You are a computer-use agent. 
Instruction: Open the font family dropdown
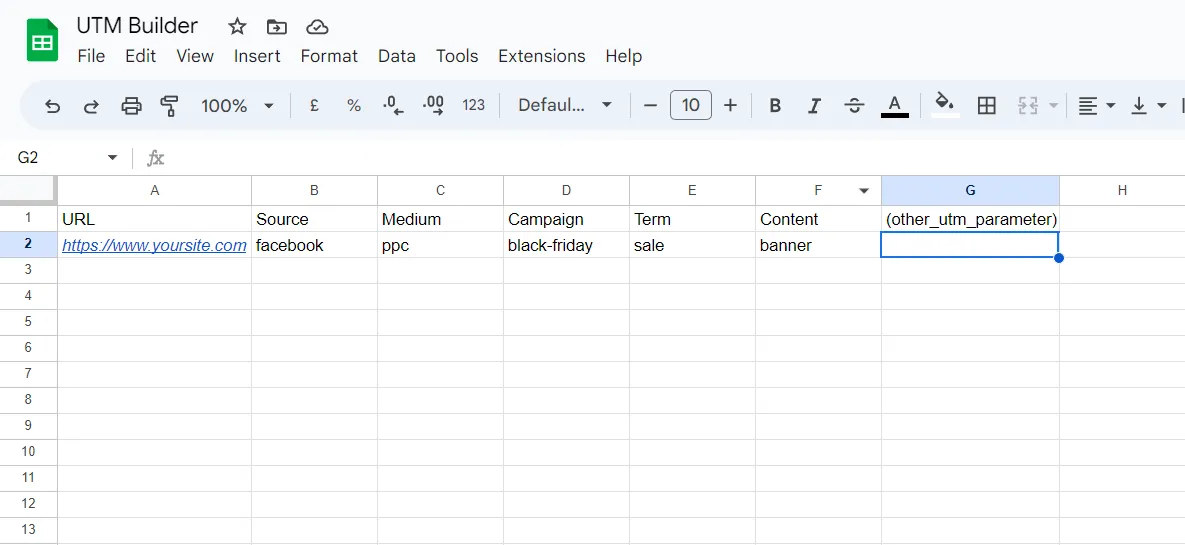pyautogui.click(x=565, y=106)
